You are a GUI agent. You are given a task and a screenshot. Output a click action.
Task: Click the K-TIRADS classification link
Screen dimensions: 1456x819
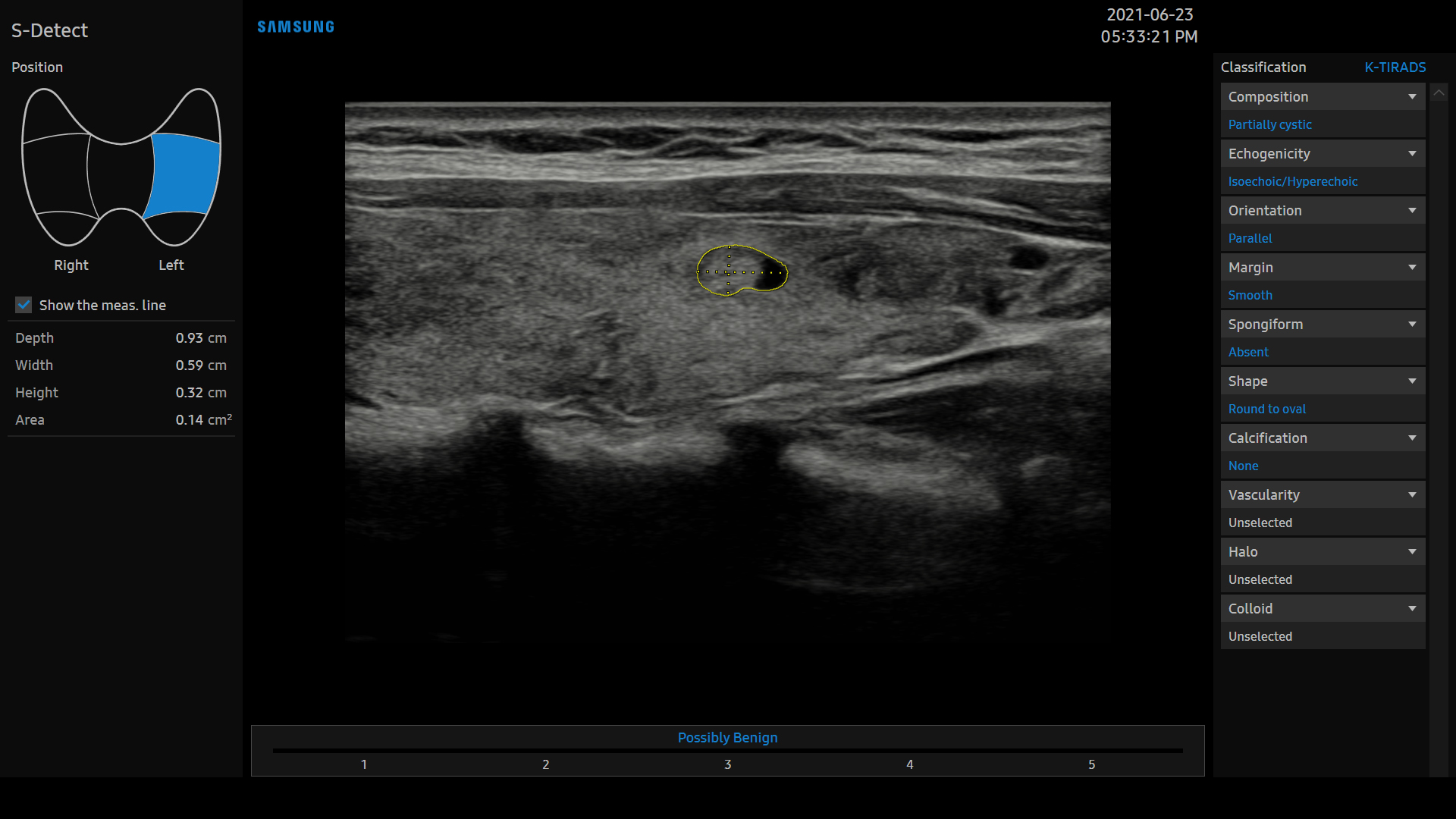1395,67
